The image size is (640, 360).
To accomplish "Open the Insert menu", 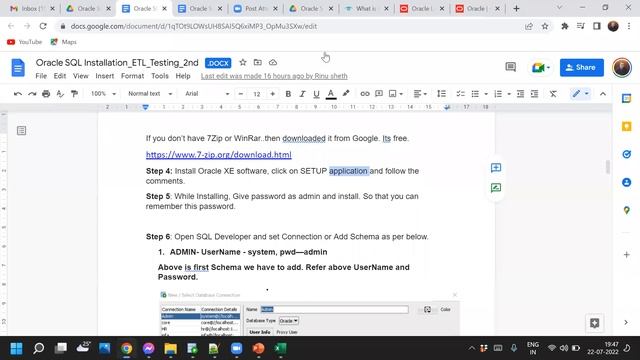I will 105,76.
